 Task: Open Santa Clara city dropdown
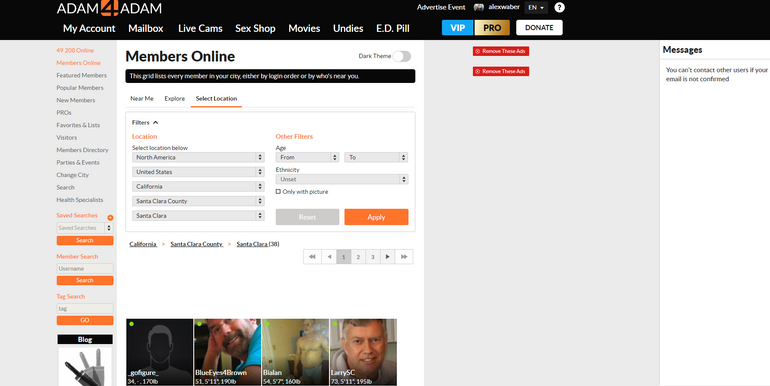198,216
